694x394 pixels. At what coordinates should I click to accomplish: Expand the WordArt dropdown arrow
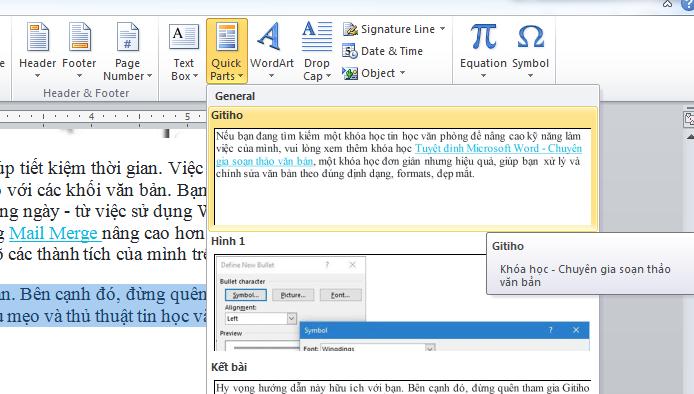click(x=271, y=76)
